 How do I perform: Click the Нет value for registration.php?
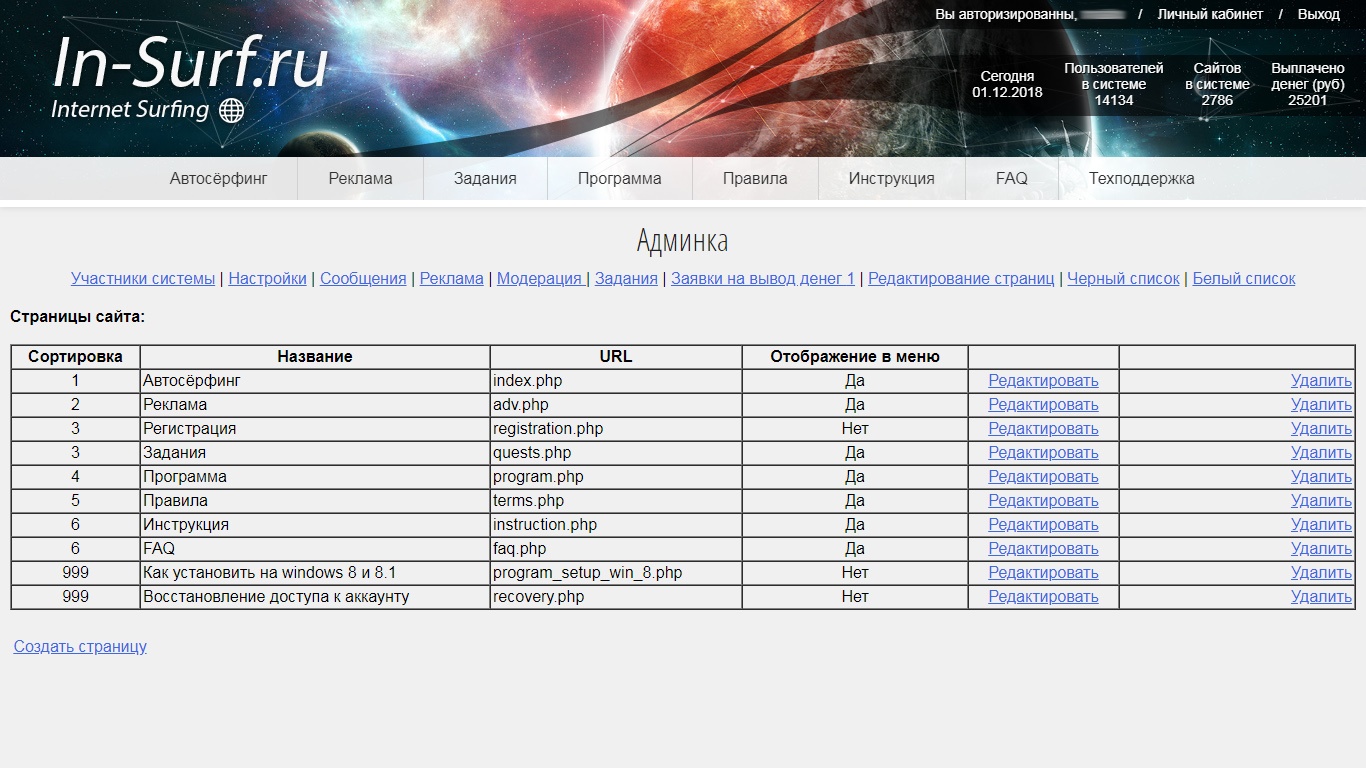855,429
